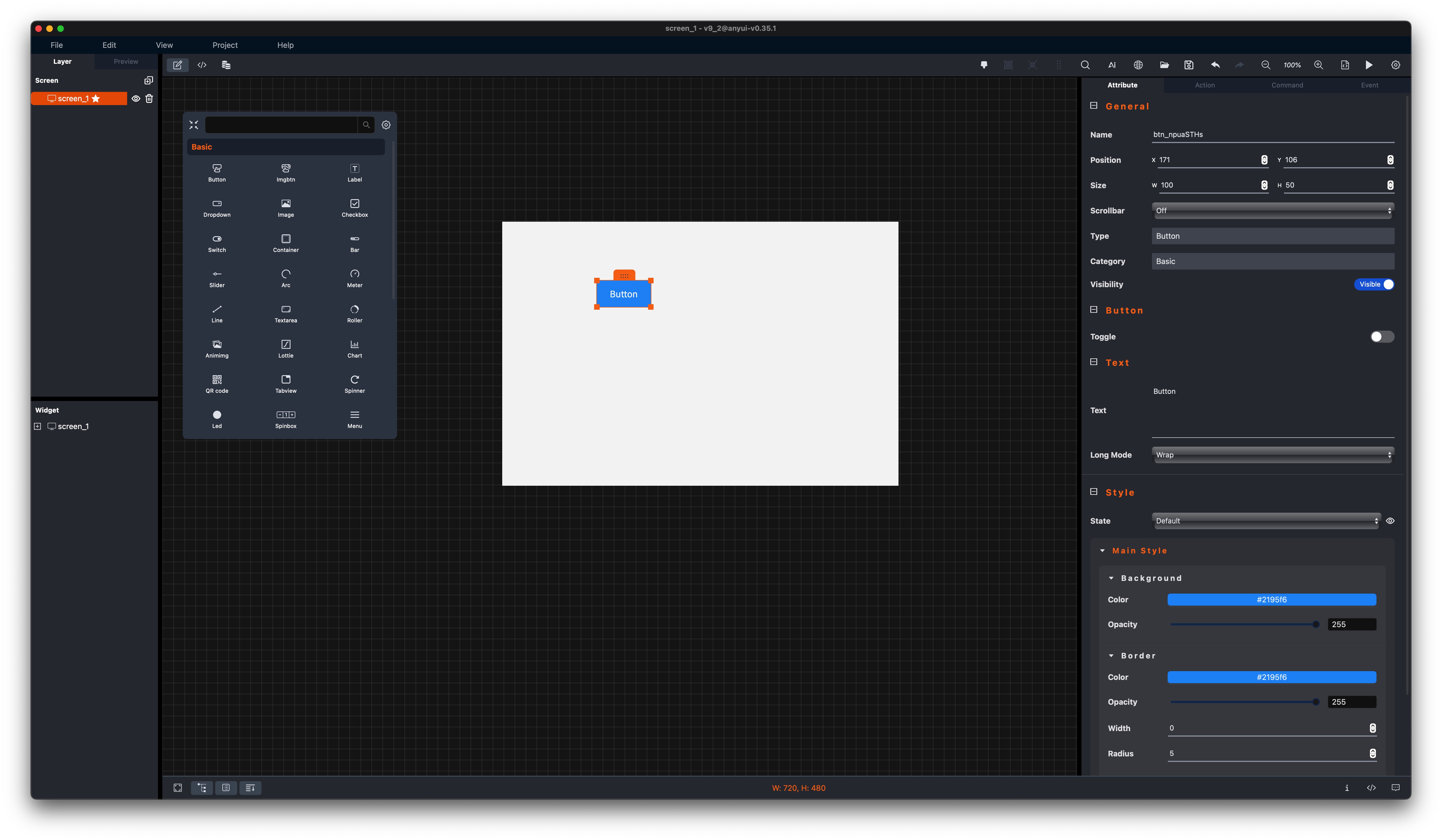Viewport: 1442px width, 840px height.
Task: Click the Background color swatch #2195f6
Action: coord(1271,600)
